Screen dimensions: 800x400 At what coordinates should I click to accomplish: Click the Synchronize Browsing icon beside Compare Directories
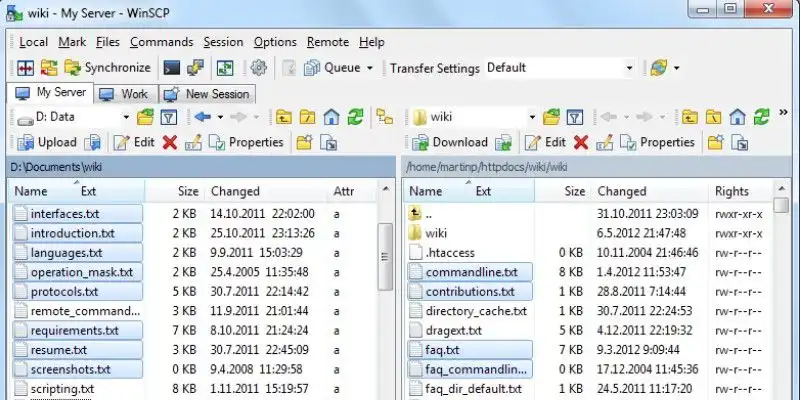[x=49, y=68]
